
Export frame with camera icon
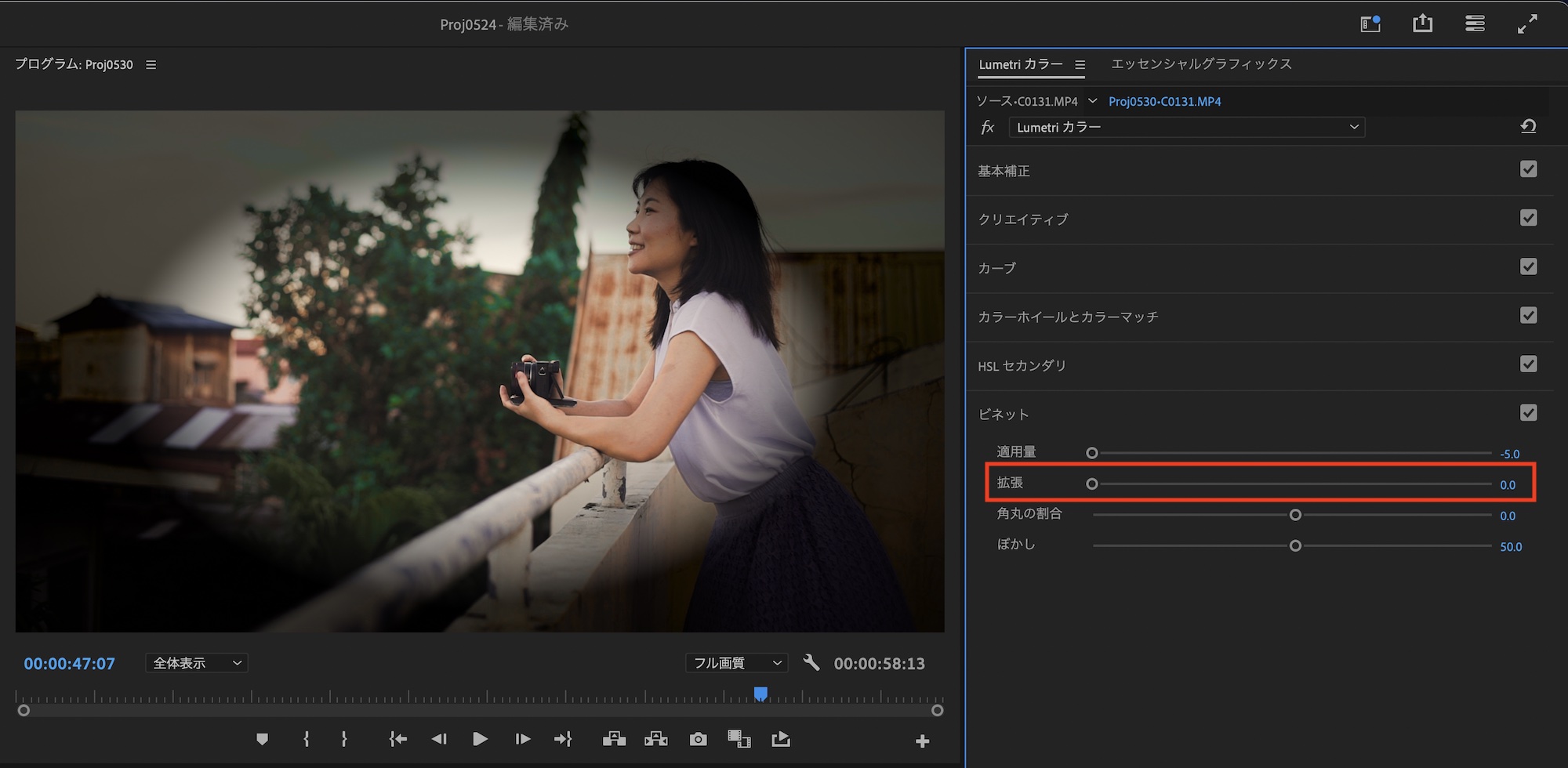698,739
